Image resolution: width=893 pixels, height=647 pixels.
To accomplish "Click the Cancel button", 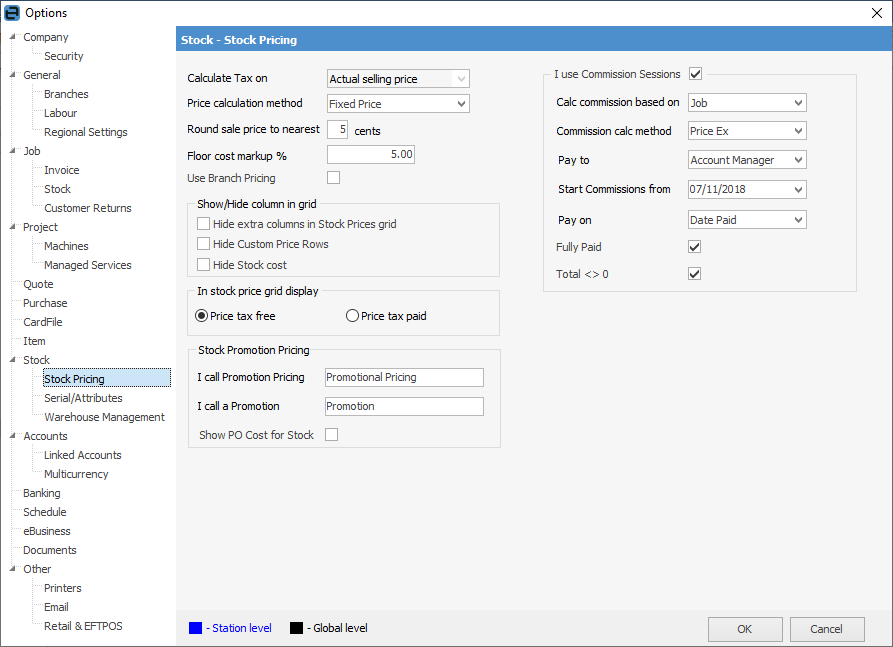I will (826, 629).
